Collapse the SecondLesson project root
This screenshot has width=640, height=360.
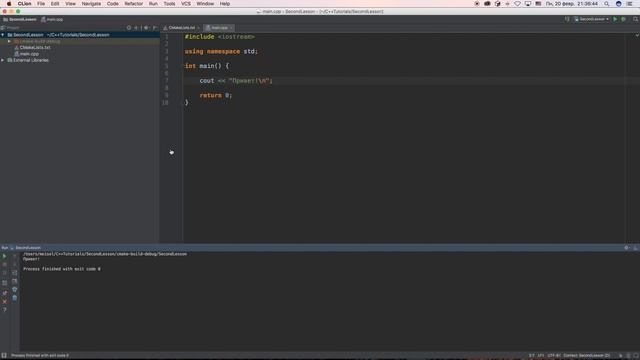point(3,35)
